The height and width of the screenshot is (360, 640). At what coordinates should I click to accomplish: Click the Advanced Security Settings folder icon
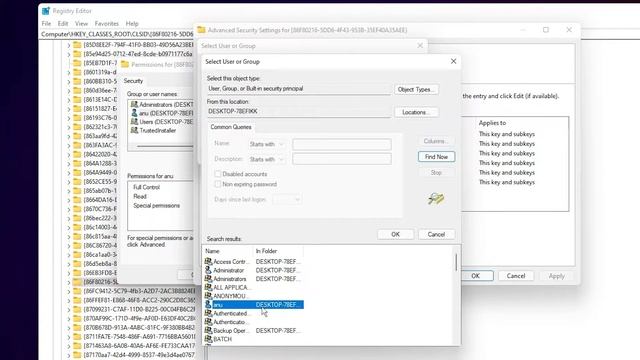click(201, 30)
